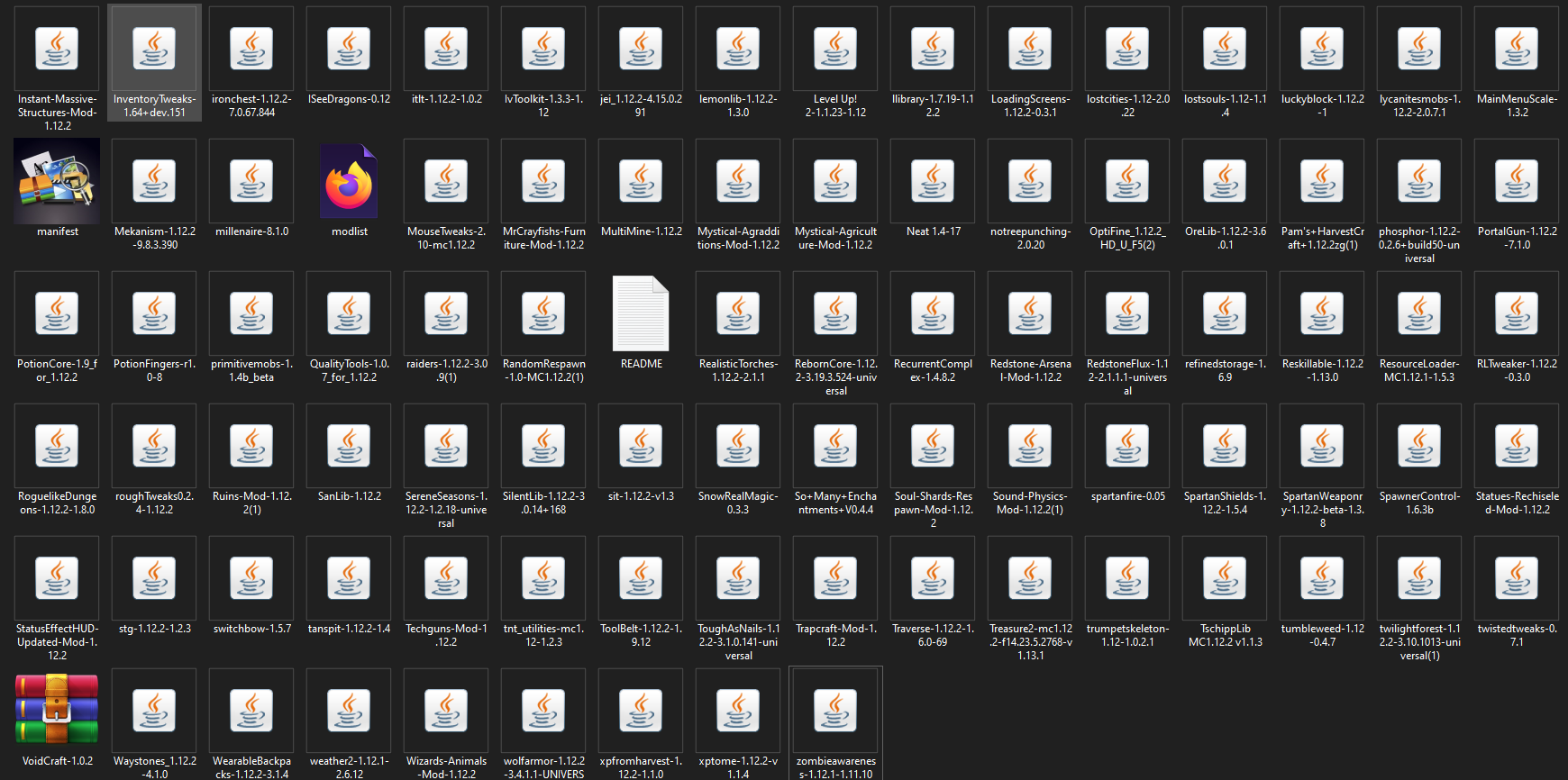
Task: Click the file name 'lemonlib-1.12.2-1.3.0'
Action: [738, 105]
